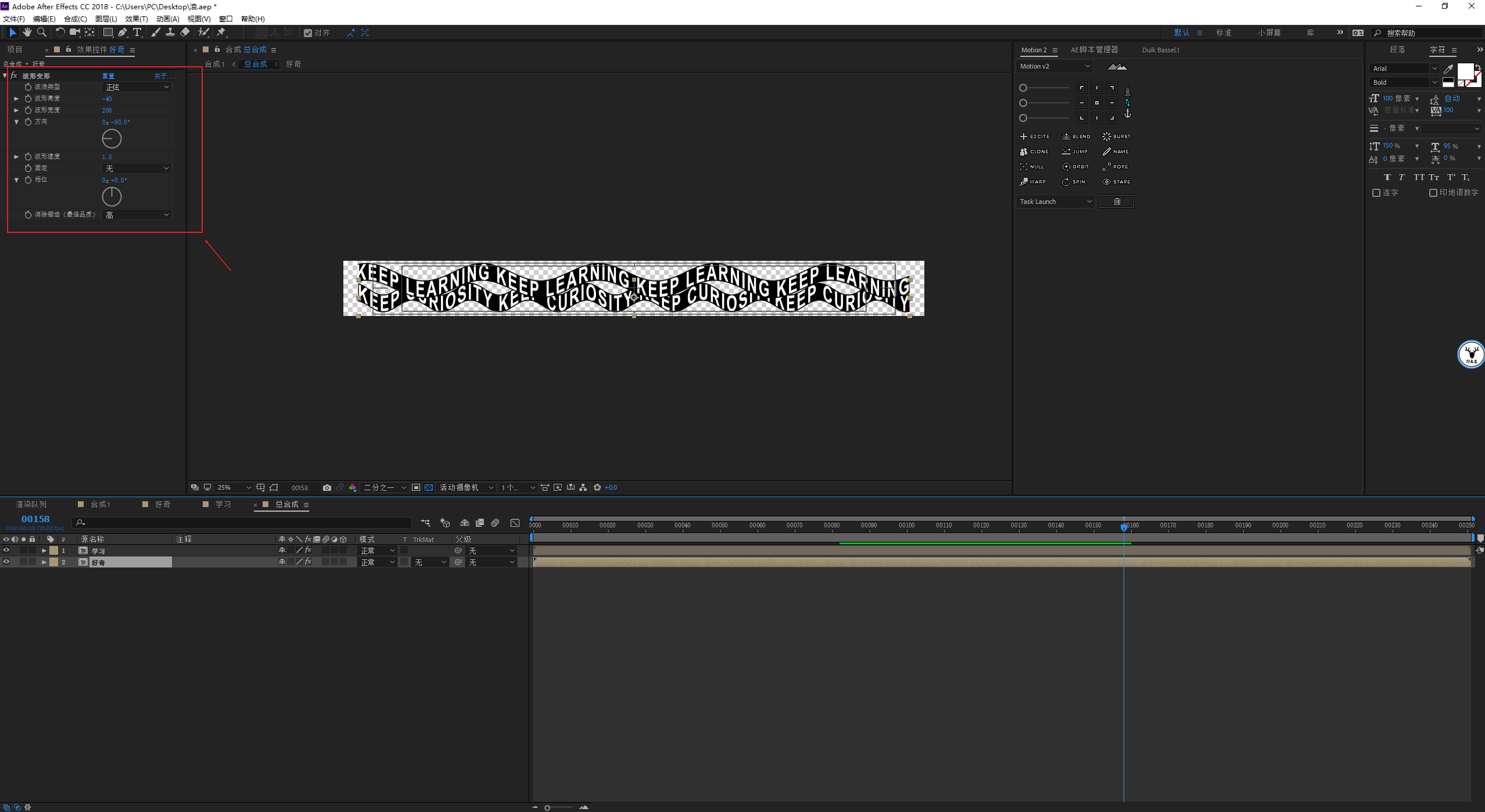The width and height of the screenshot is (1485, 812).
Task: Open the 效果(T) menu
Action: coord(137,19)
